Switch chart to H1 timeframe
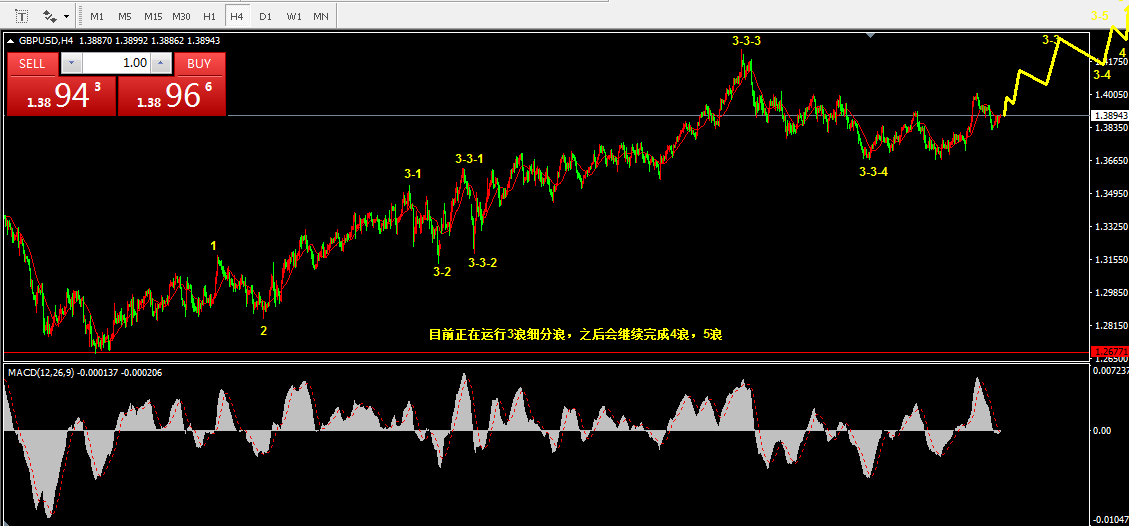The image size is (1129, 526). coord(210,15)
